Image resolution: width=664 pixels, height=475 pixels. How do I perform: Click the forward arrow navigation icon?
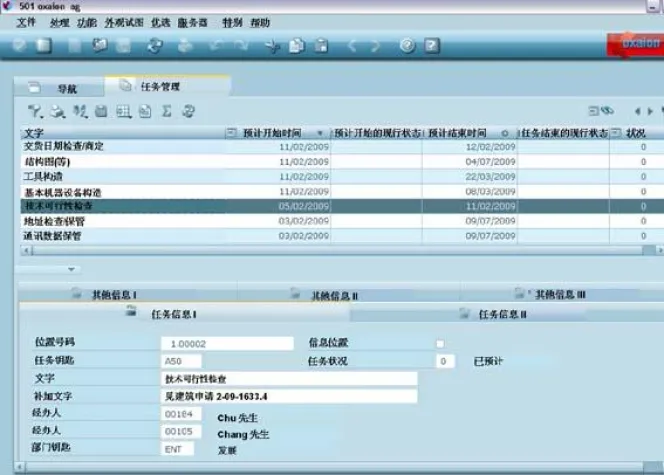(x=375, y=46)
